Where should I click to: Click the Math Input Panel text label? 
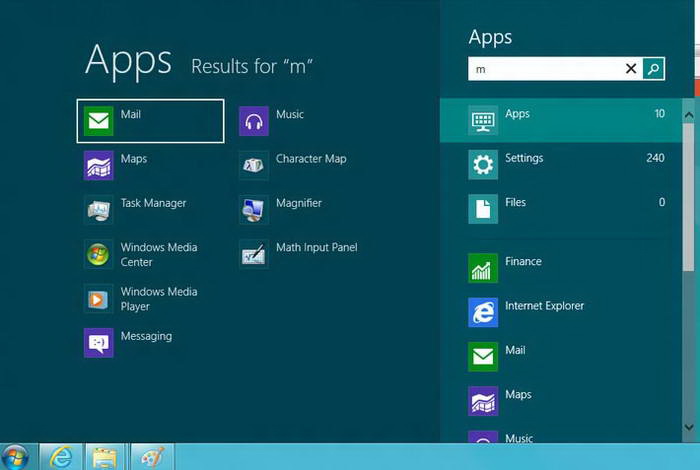pyautogui.click(x=317, y=247)
